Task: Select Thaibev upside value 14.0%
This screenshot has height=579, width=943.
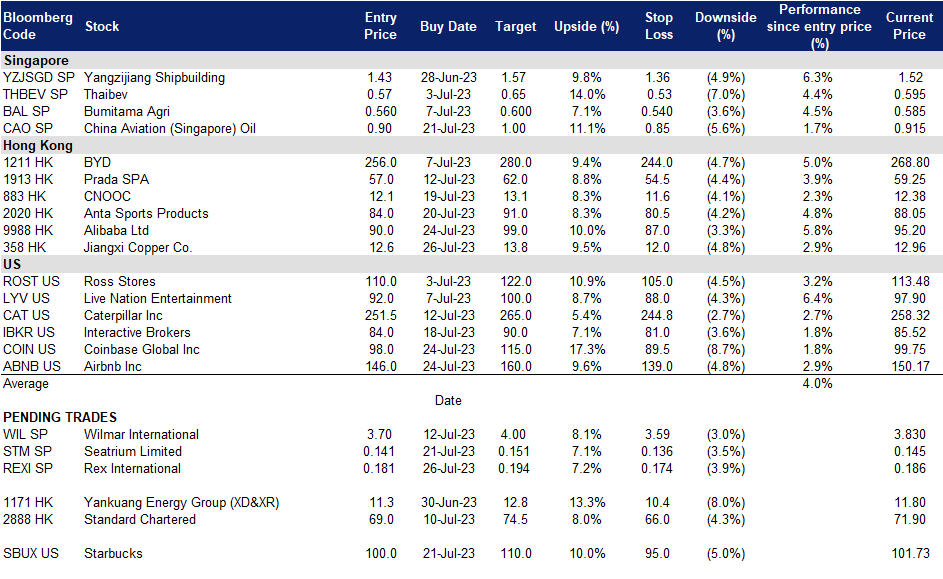Action: coord(587,94)
